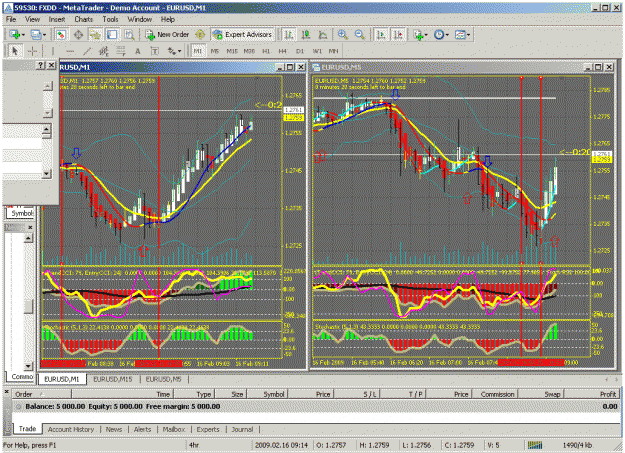Switch timeframe to M15

point(232,51)
